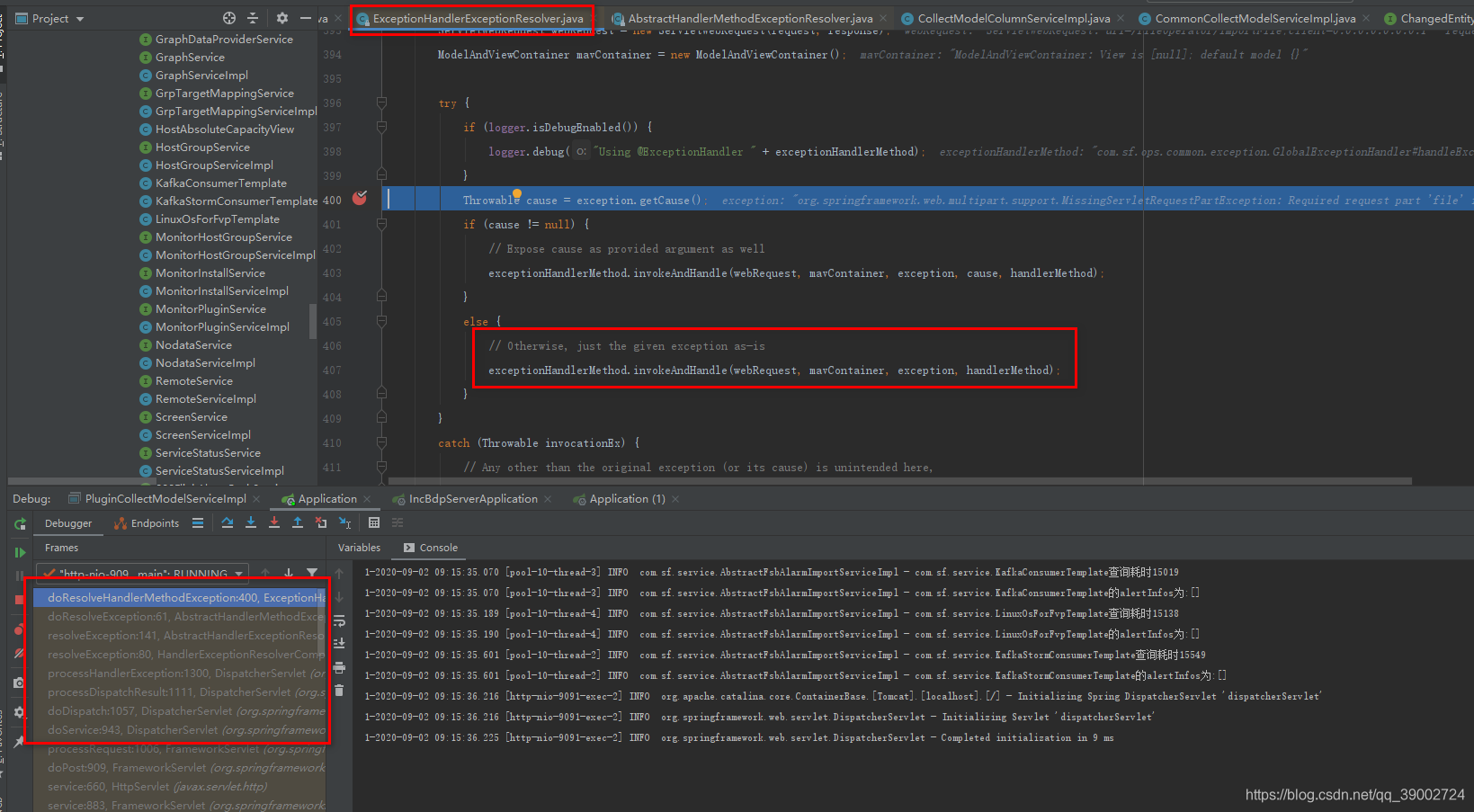
Task: Open Evaluate Expression calculator
Action: [374, 522]
